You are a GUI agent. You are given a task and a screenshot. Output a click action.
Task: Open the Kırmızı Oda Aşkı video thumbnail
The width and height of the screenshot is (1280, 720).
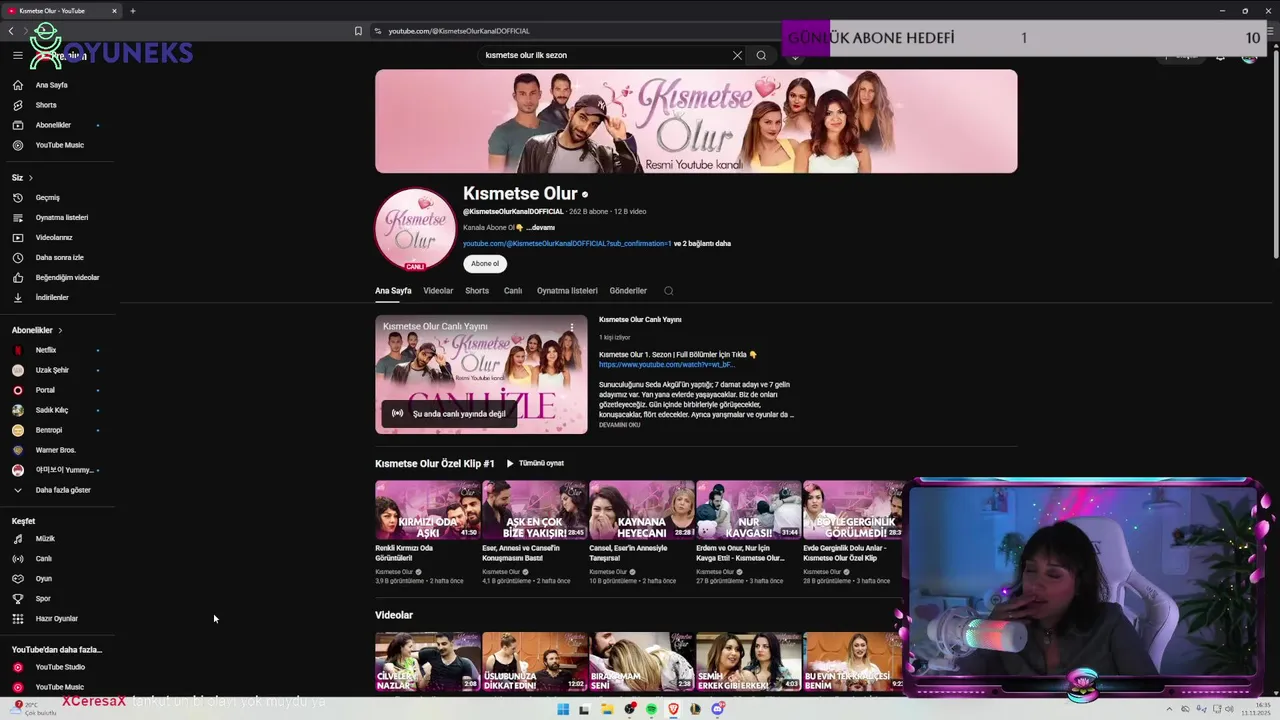pyautogui.click(x=428, y=510)
